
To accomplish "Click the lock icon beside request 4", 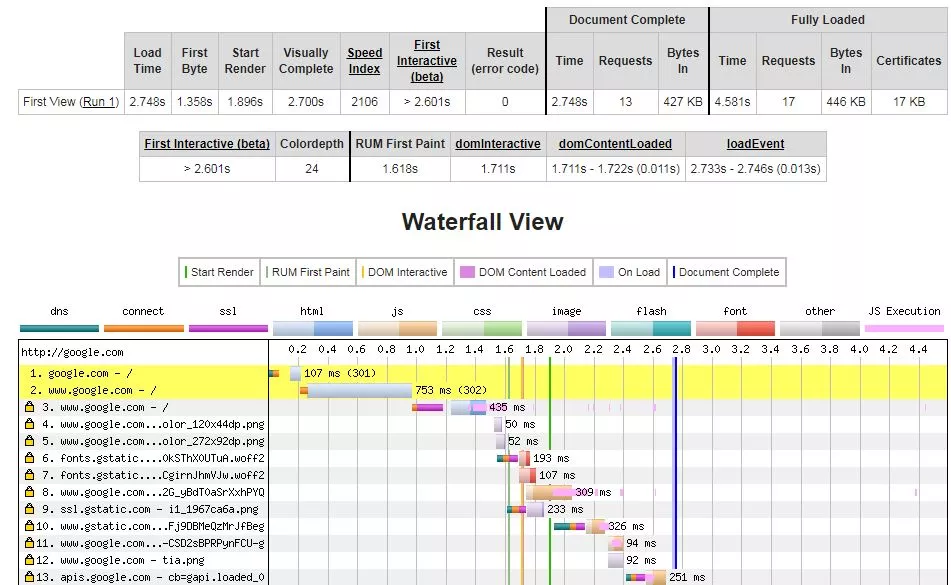I will 30,425.
